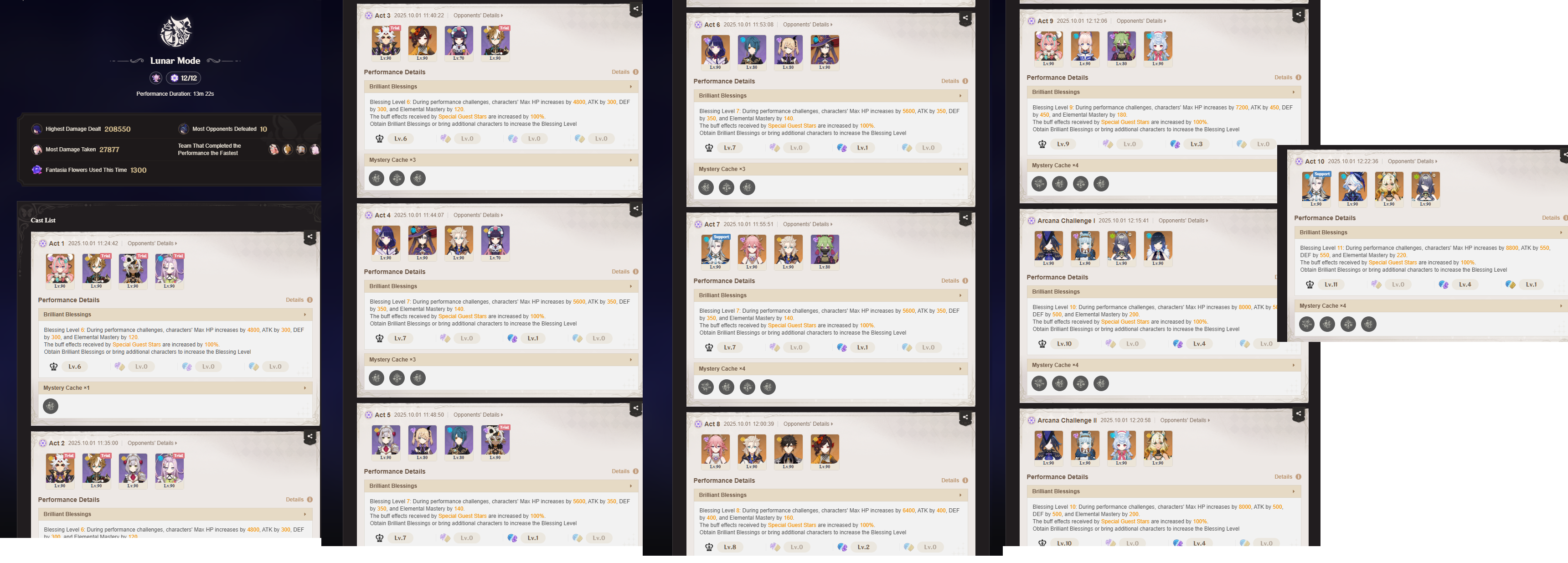Open Opponents' Details for Arcana Challenge II
This screenshot has width=1568, height=563.
point(1185,421)
